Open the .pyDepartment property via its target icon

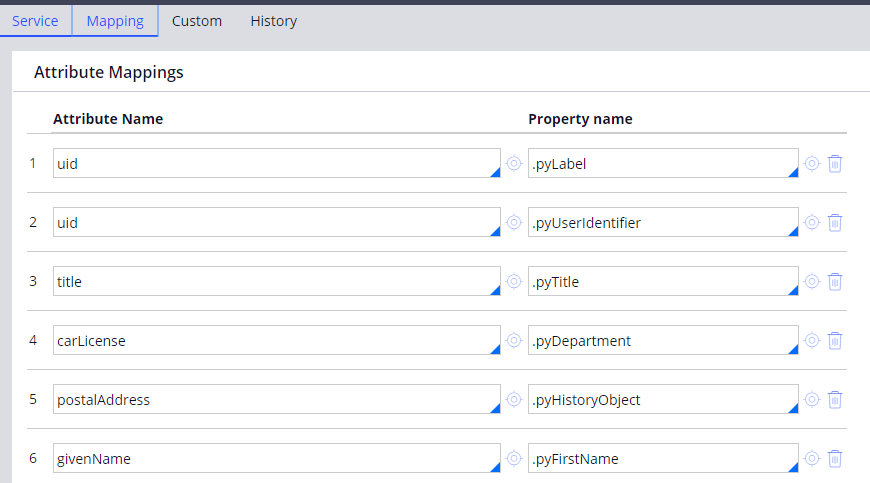pyautogui.click(x=812, y=340)
